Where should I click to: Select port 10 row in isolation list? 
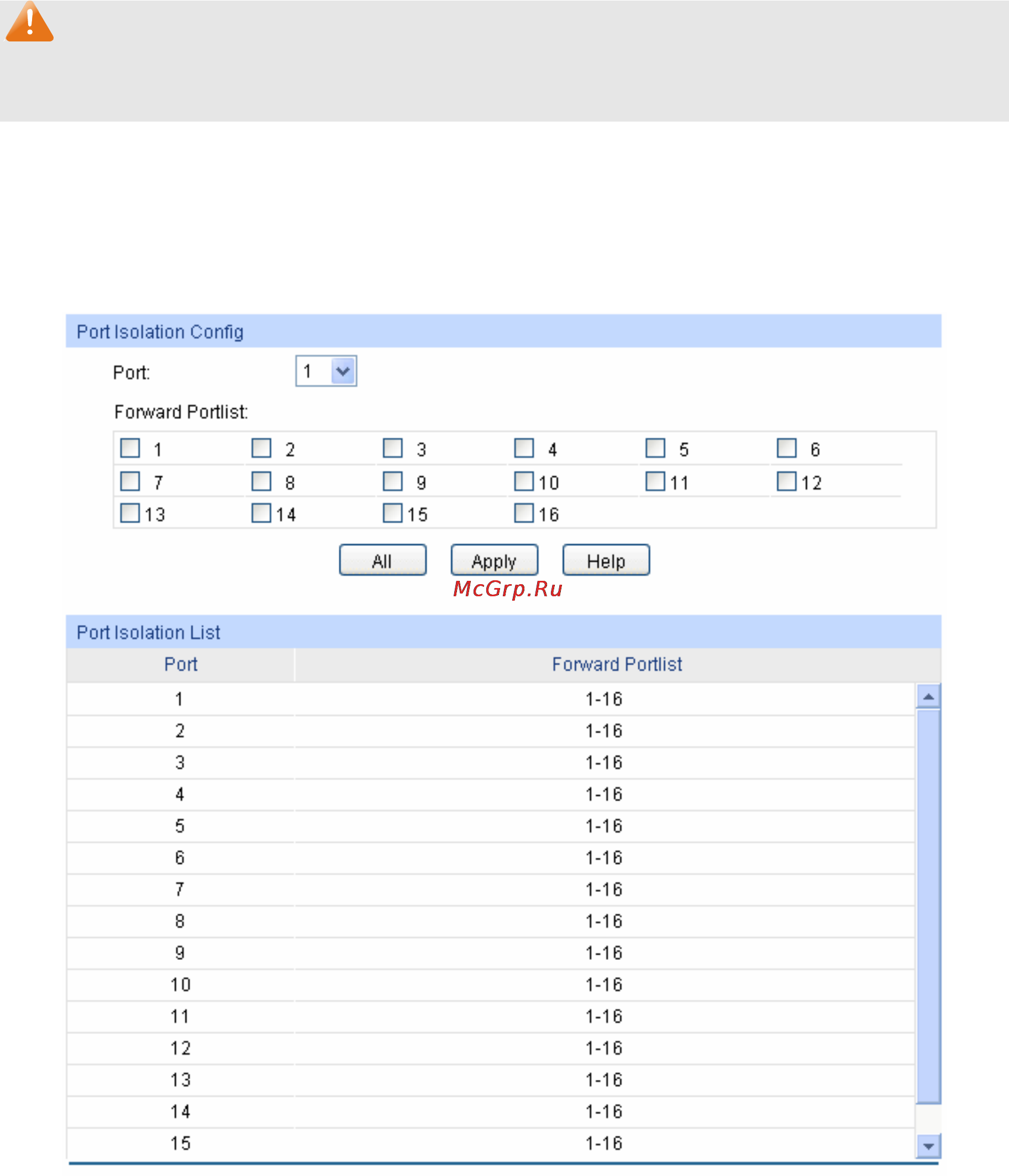(491, 985)
